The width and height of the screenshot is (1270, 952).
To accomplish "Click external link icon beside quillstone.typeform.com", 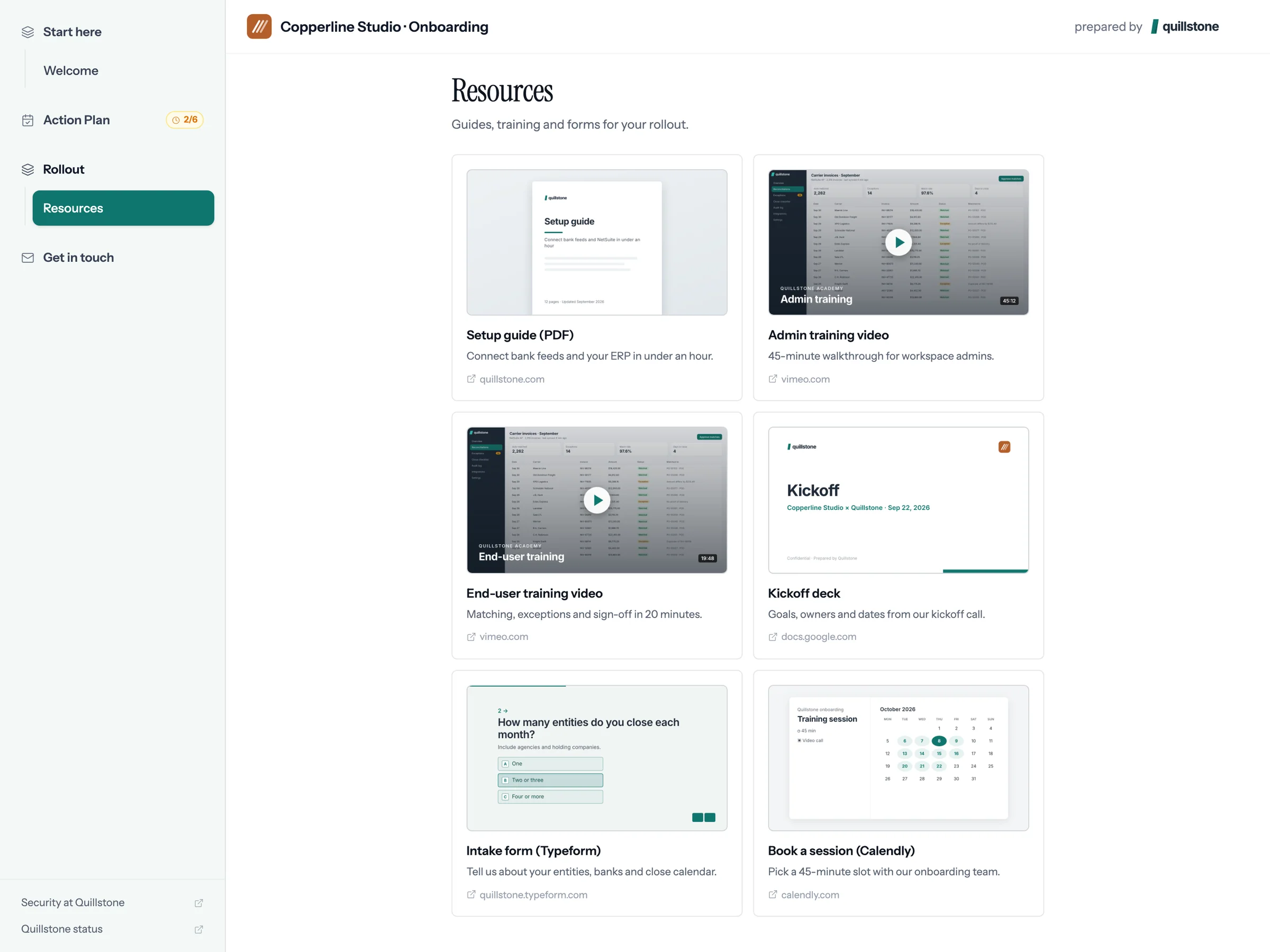I will click(x=471, y=894).
